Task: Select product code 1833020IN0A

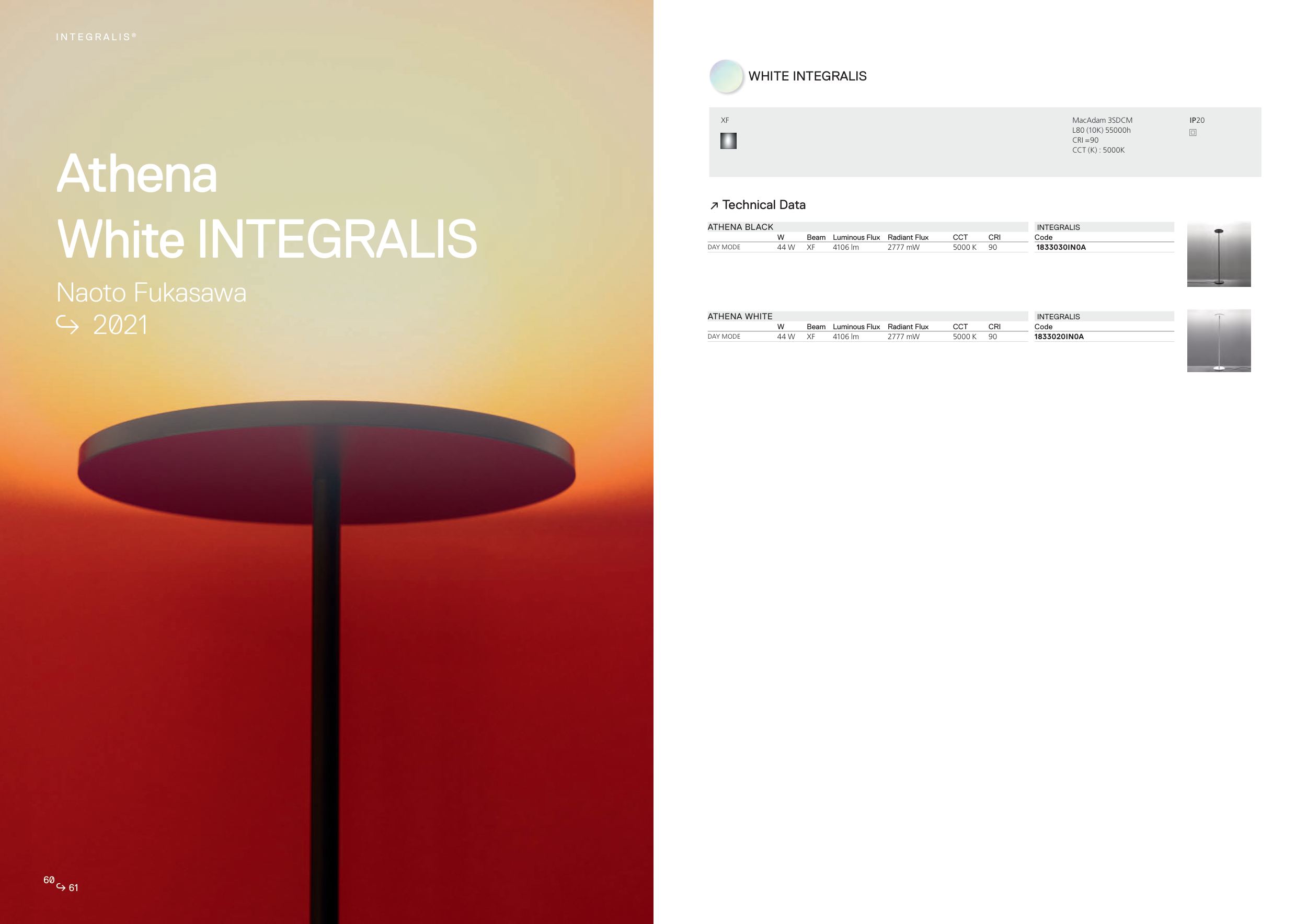Action: [1058, 337]
